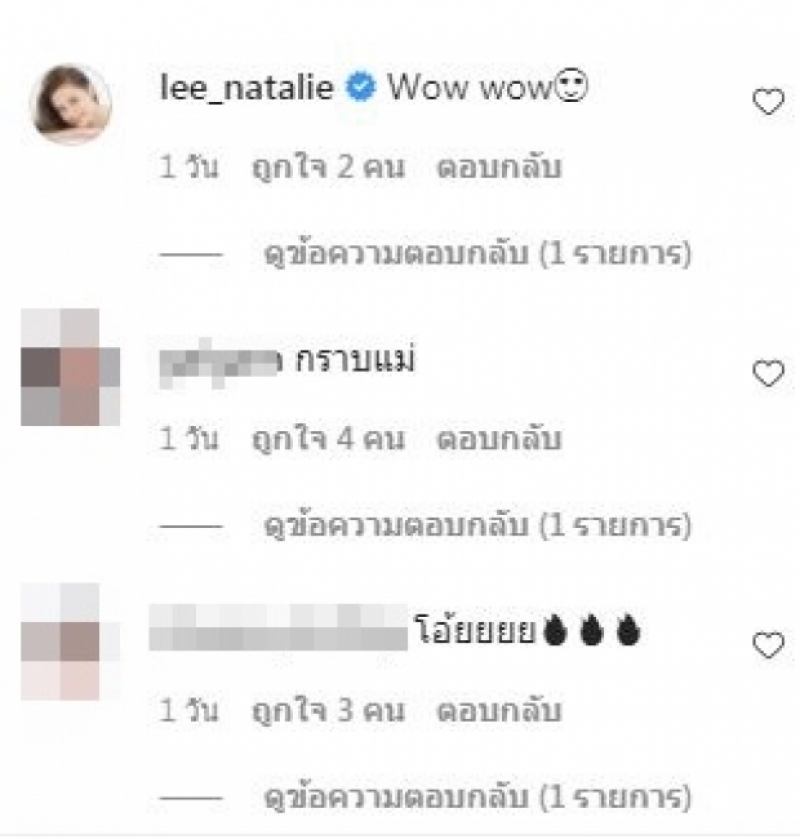Like the "กราบแม่" comment with heart

click(768, 373)
